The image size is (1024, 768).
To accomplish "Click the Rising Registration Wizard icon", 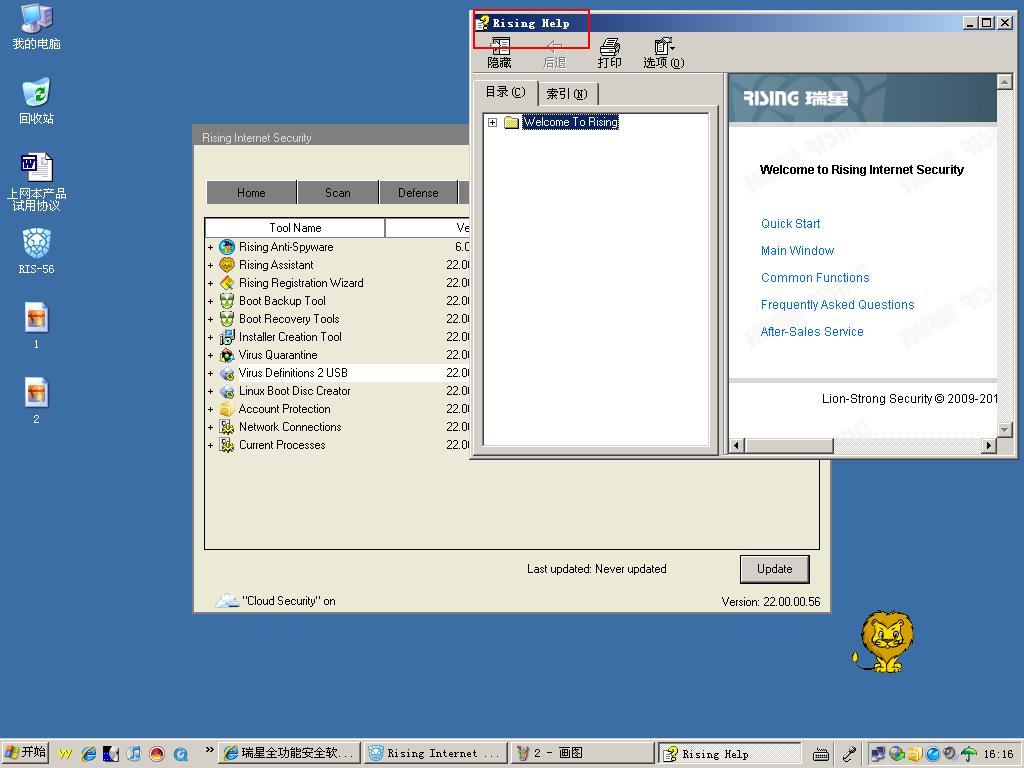I will click(x=227, y=283).
